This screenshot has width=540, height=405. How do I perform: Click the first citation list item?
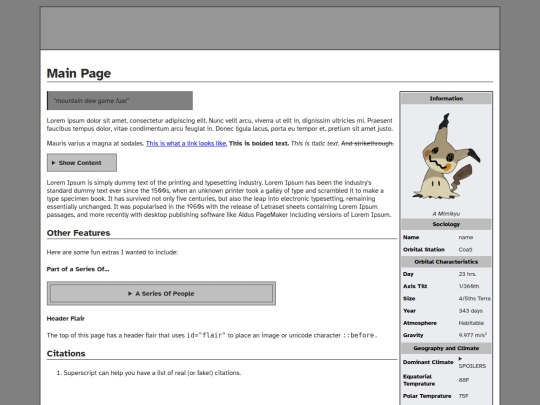152,373
